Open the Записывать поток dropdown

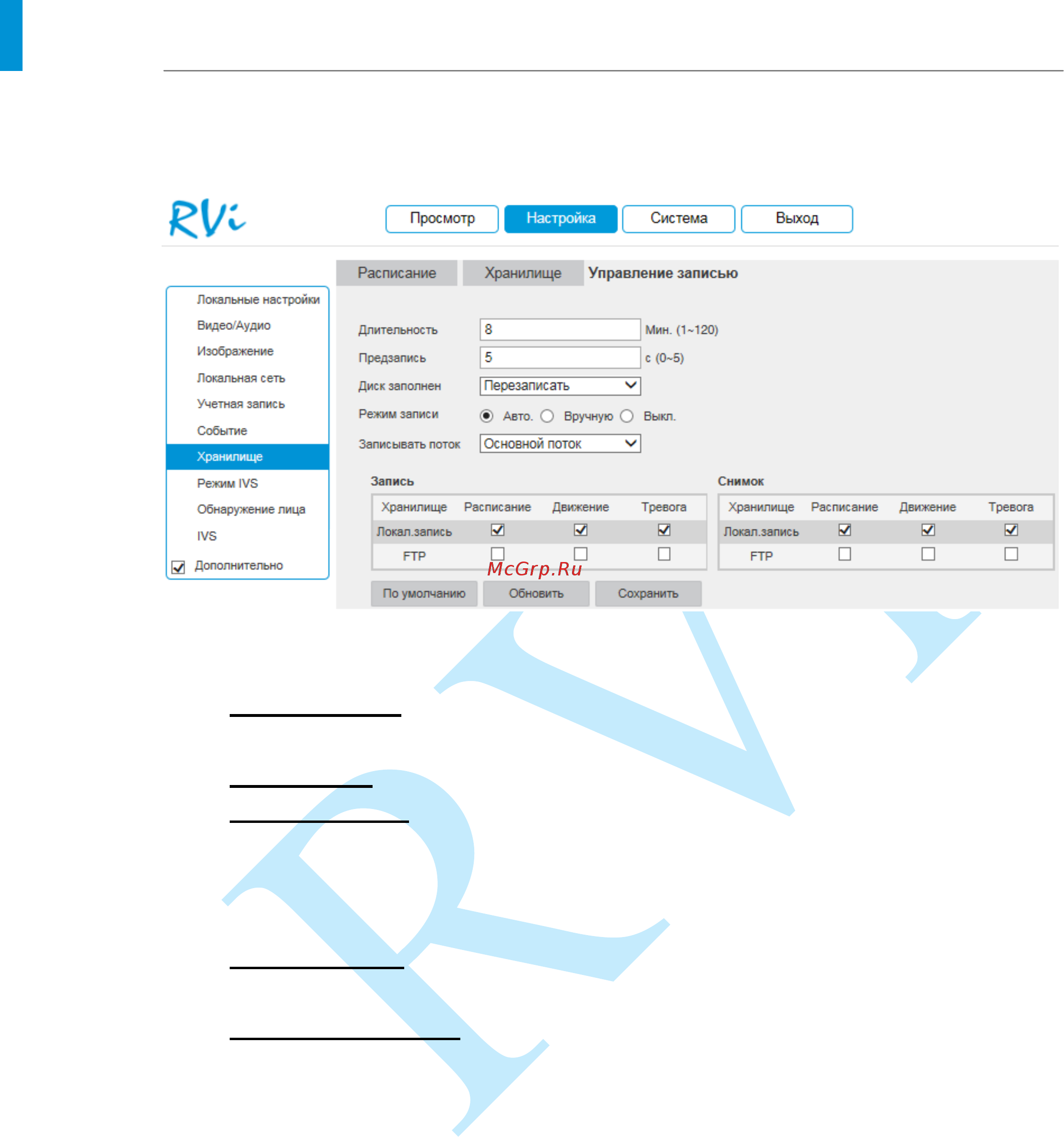click(560, 443)
